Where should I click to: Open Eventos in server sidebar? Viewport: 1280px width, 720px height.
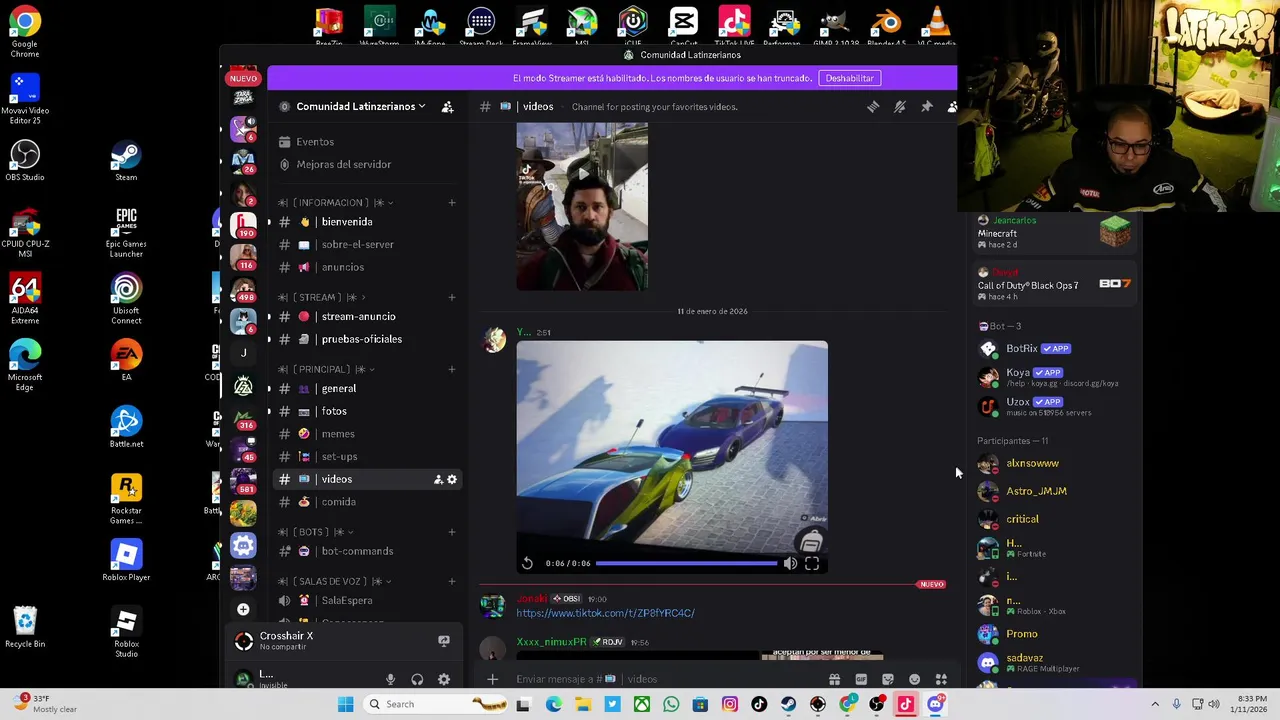367,142
